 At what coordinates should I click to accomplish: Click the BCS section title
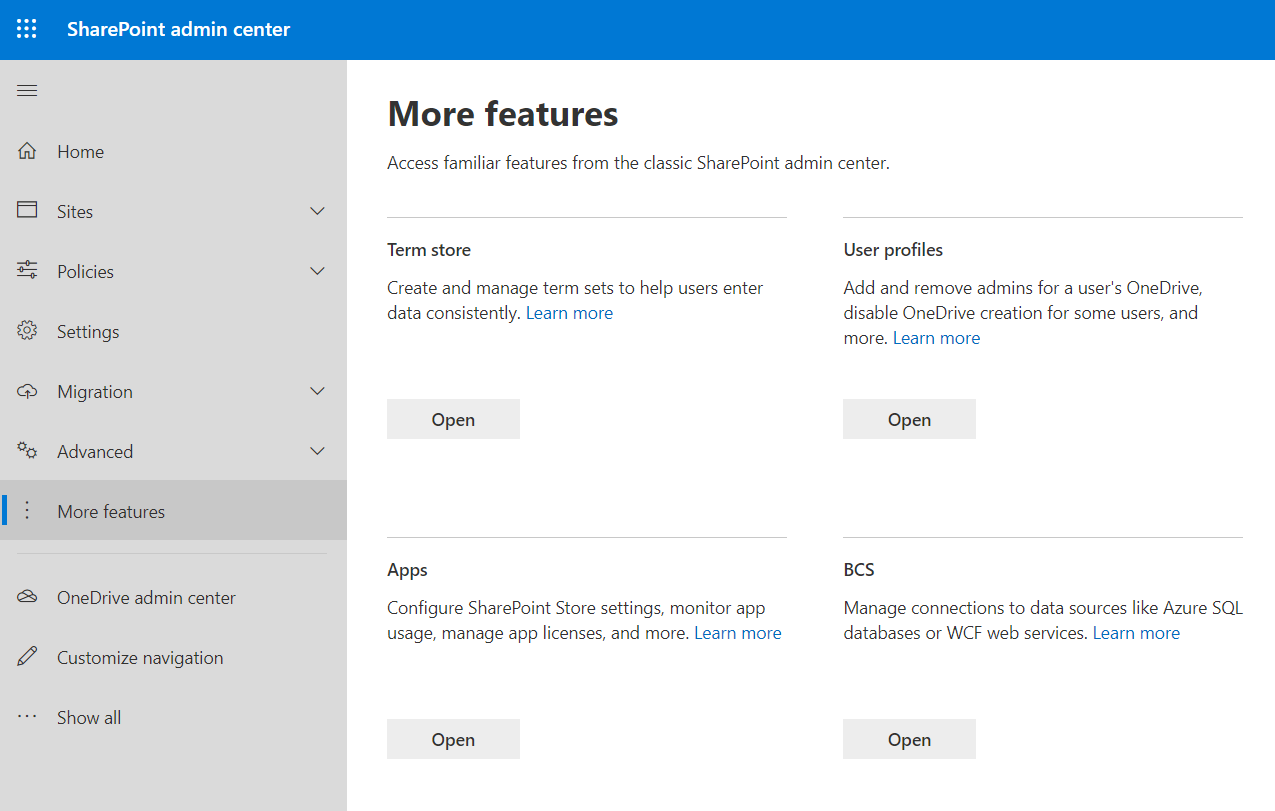[859, 570]
